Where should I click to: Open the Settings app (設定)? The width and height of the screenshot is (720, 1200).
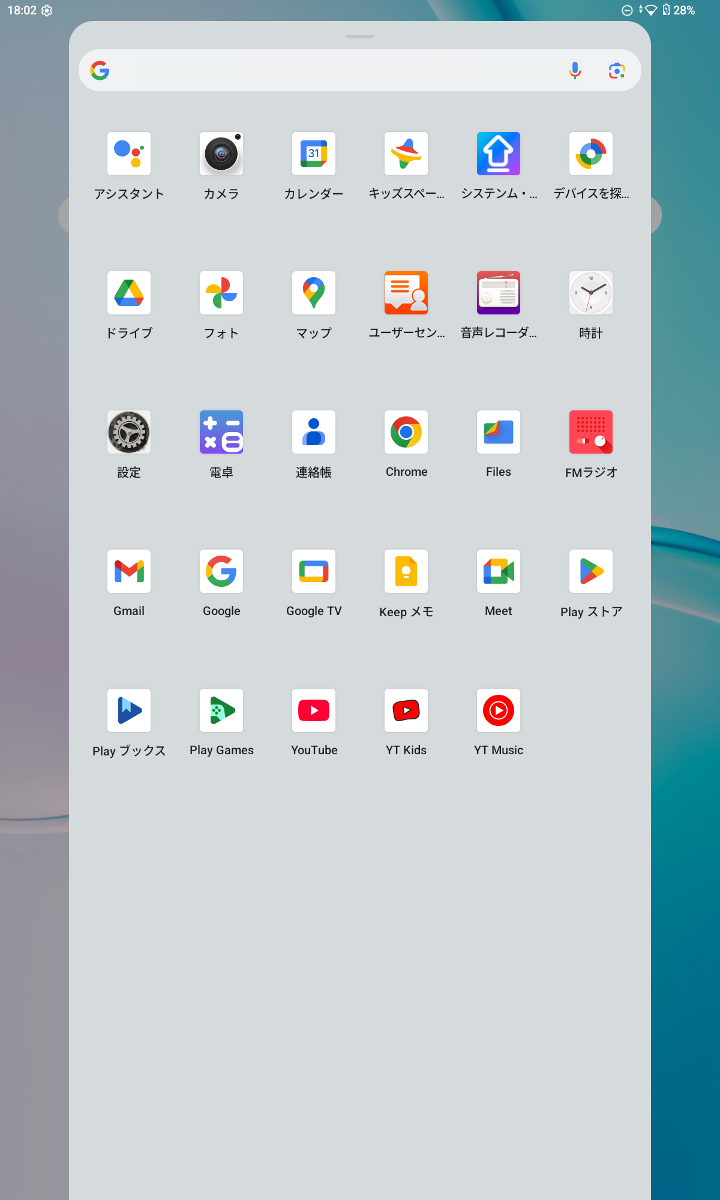pos(129,432)
